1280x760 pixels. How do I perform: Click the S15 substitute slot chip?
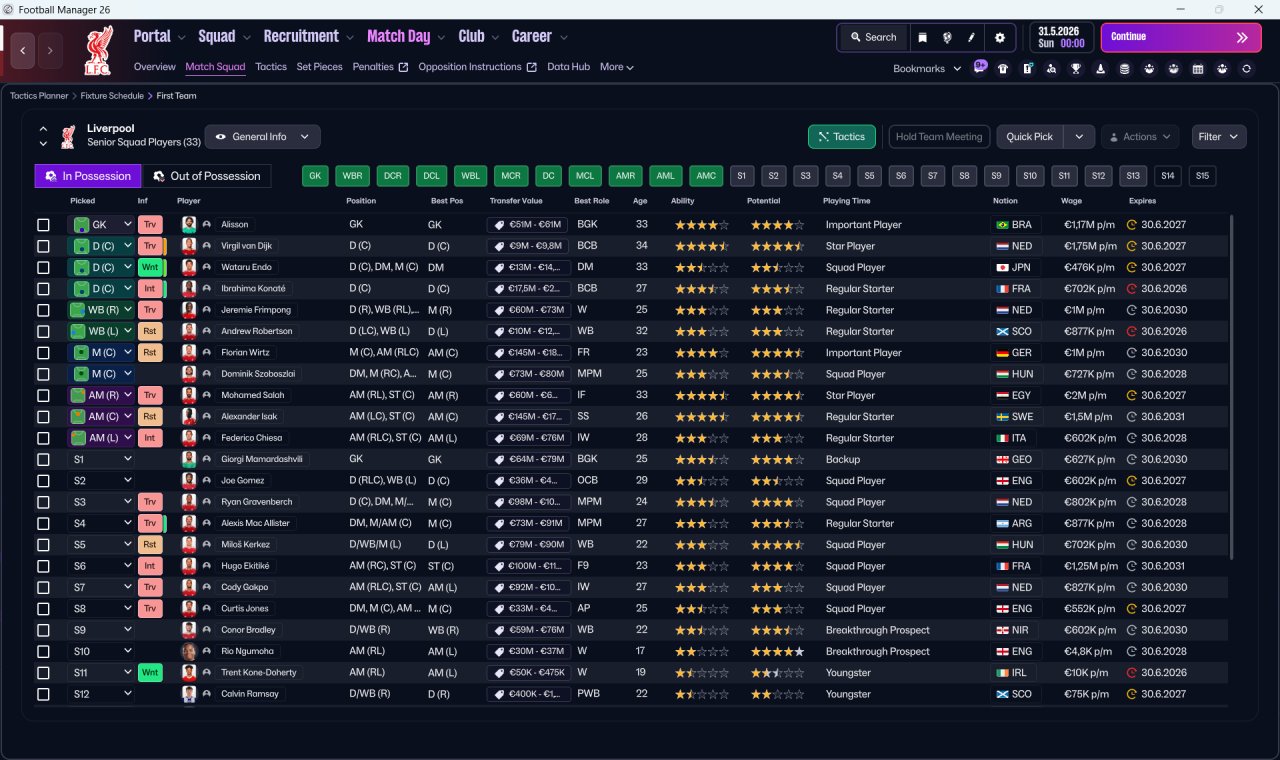(1202, 176)
